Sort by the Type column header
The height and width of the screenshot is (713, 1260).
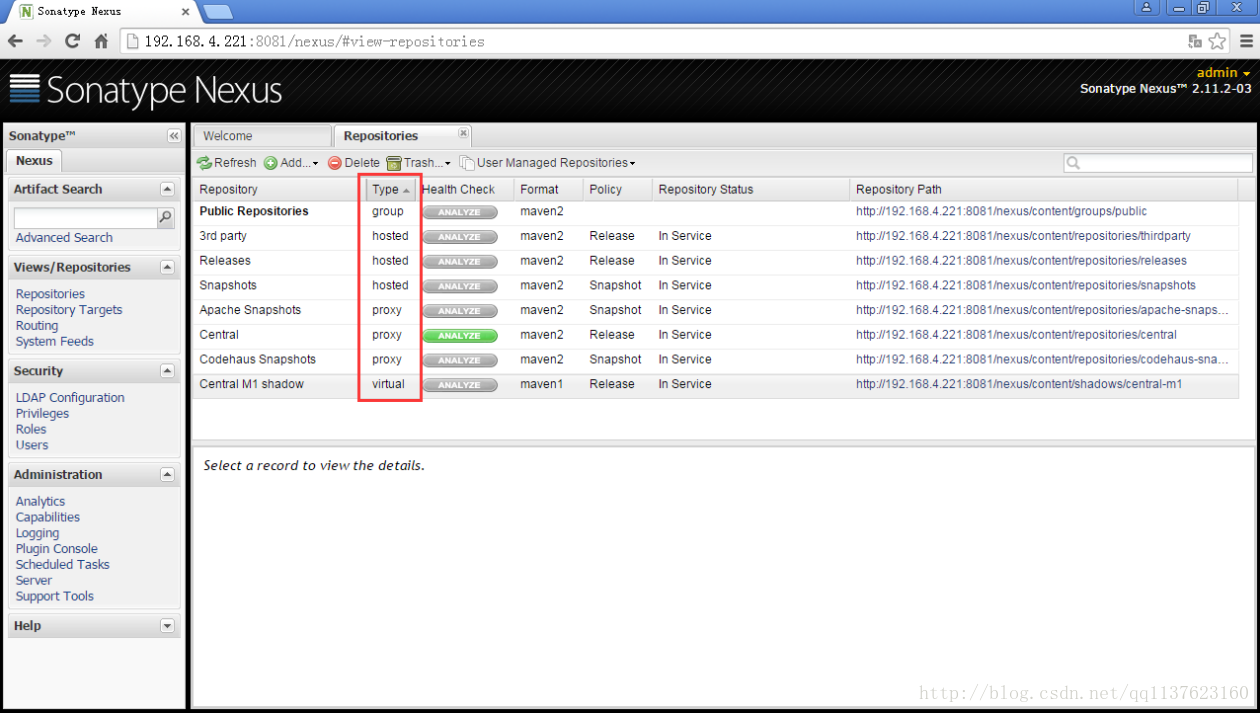(x=391, y=189)
